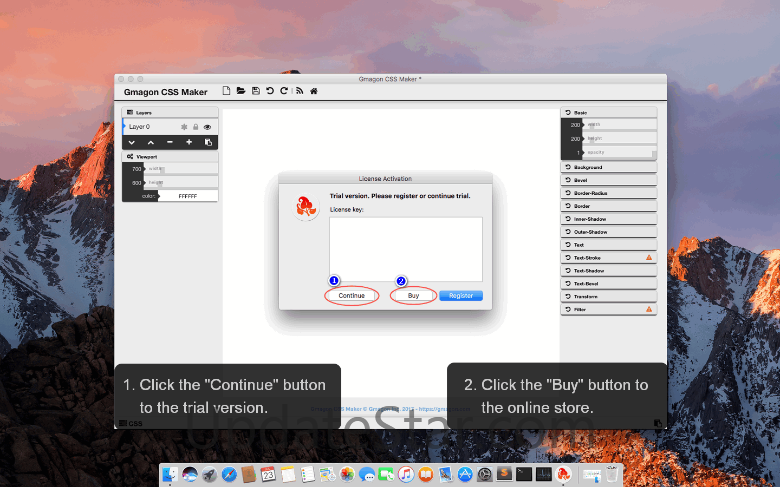The height and width of the screenshot is (487, 780).
Task: Open Gmagon CSS Maker icon in Dock
Action: (563, 474)
